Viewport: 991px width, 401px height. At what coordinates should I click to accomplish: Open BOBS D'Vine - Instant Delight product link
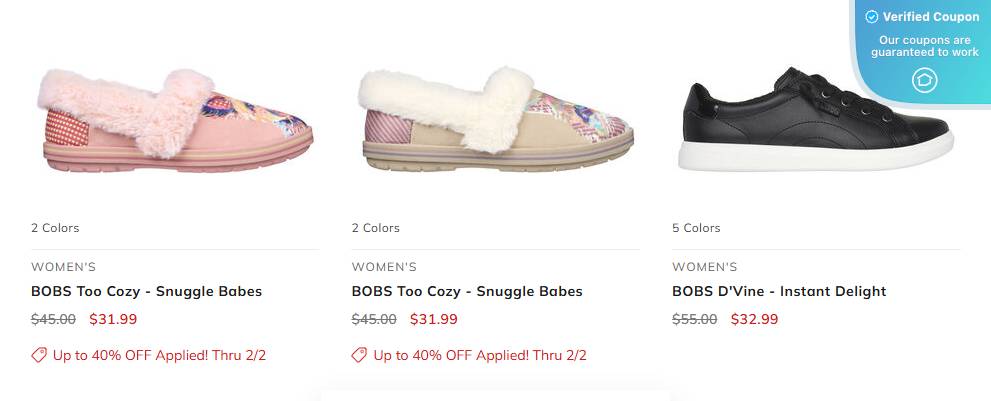[x=779, y=292]
